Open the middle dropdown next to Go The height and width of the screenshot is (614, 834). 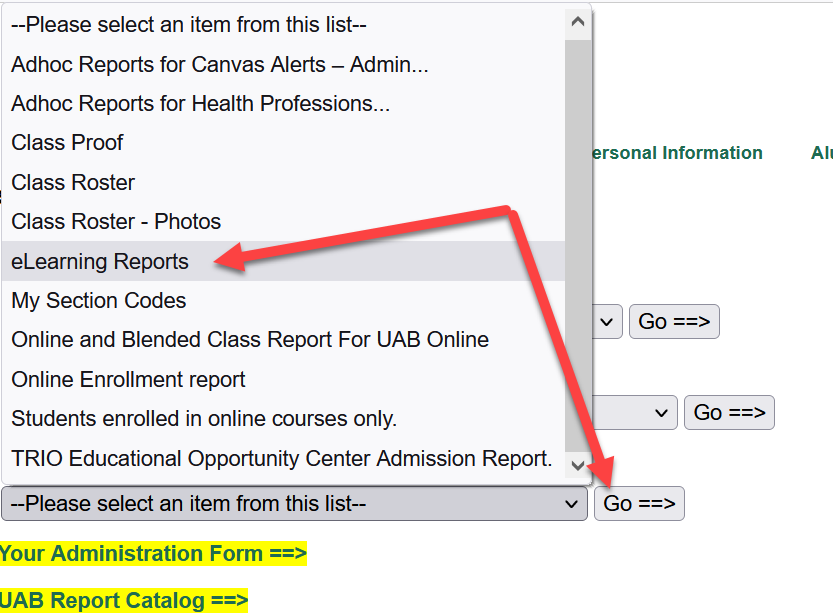coord(636,412)
